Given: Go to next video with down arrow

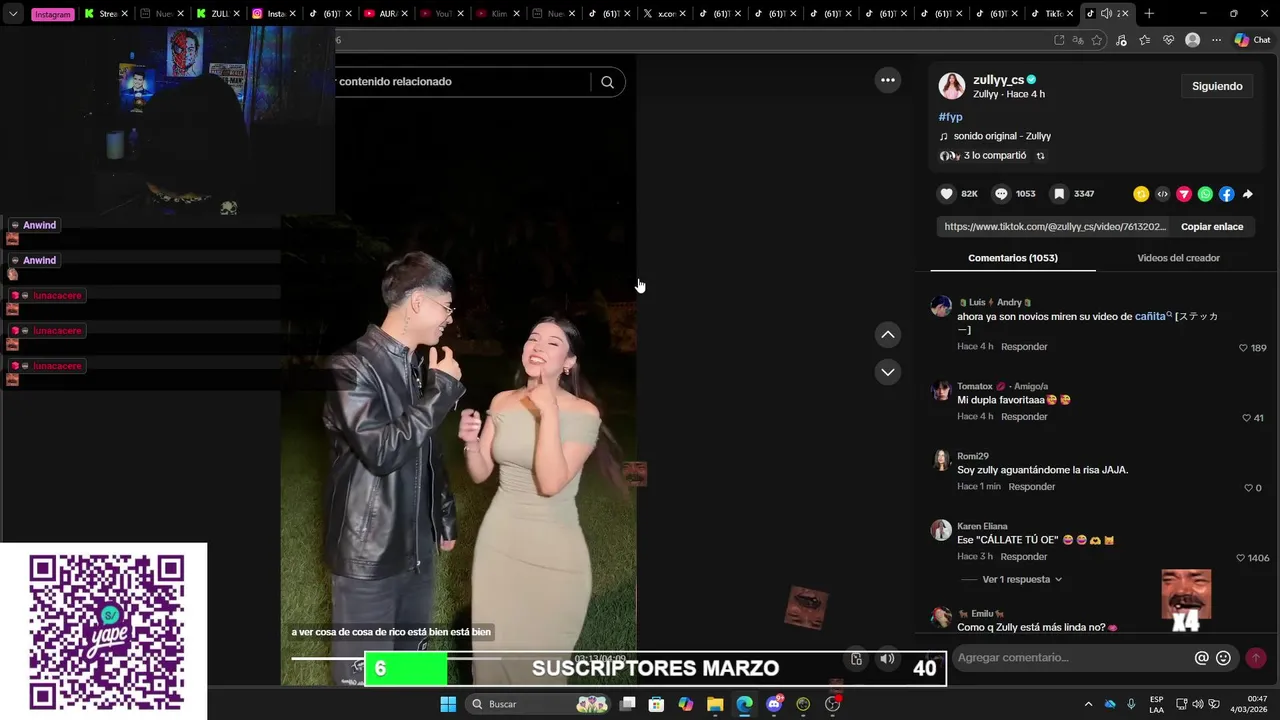Looking at the screenshot, I should pyautogui.click(x=887, y=372).
